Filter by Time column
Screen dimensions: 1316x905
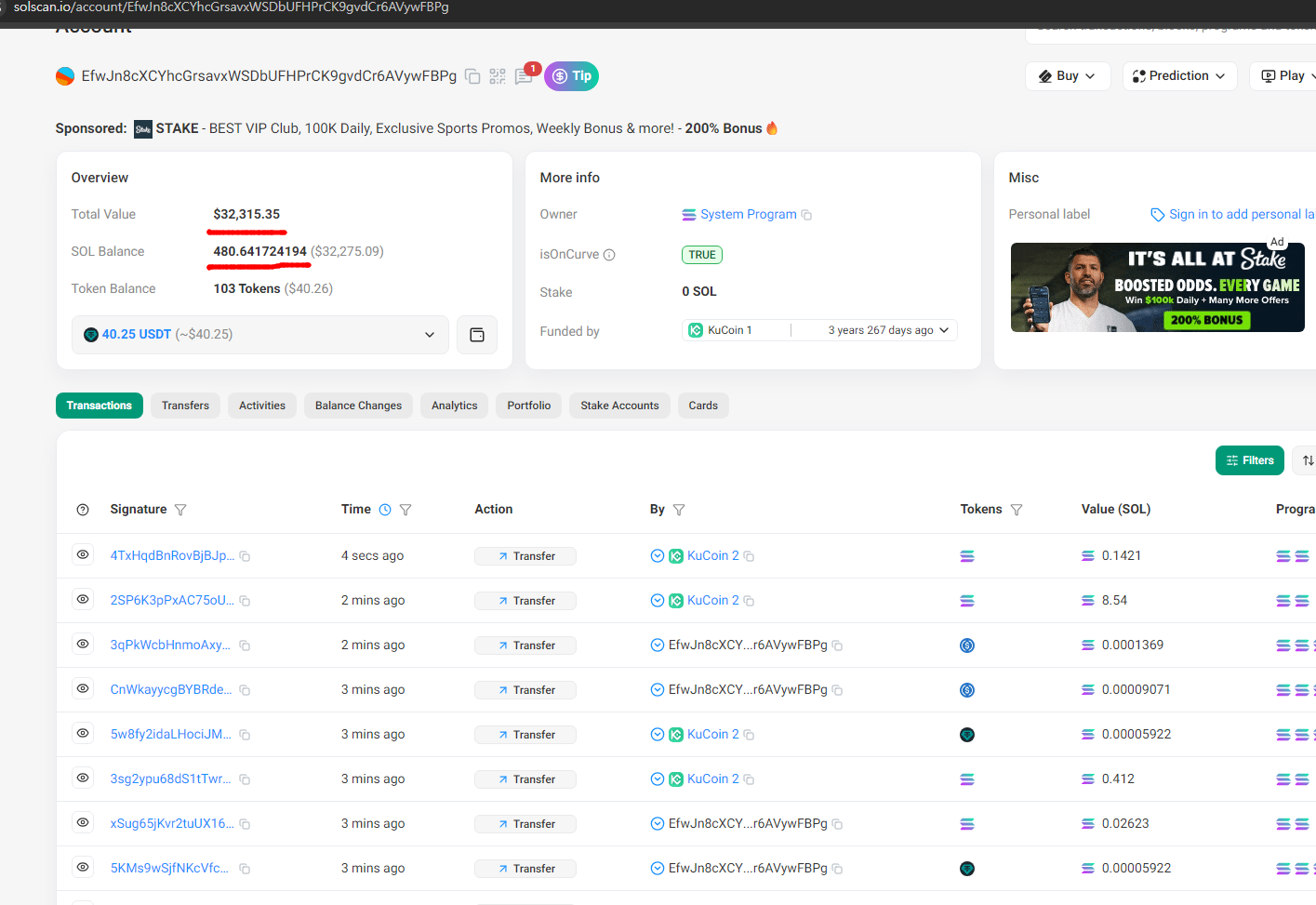pos(405,510)
